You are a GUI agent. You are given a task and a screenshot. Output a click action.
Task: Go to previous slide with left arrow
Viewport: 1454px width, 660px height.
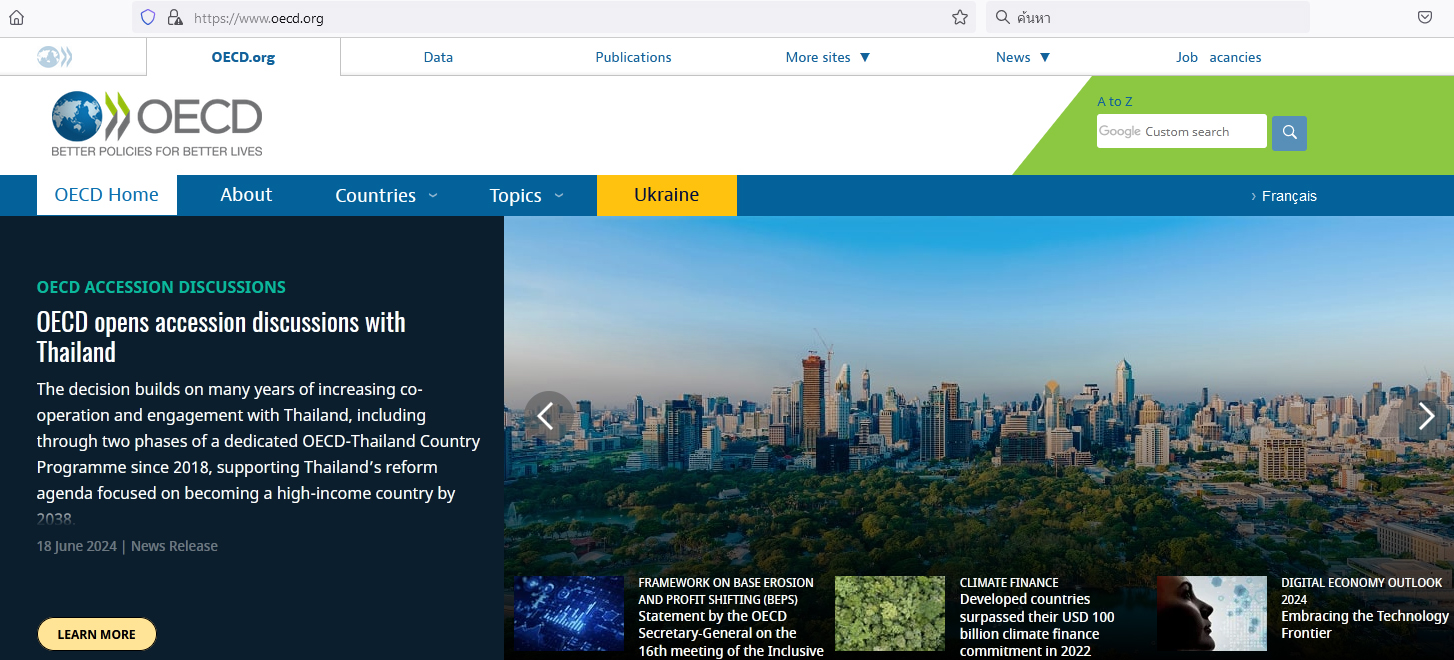tap(546, 415)
